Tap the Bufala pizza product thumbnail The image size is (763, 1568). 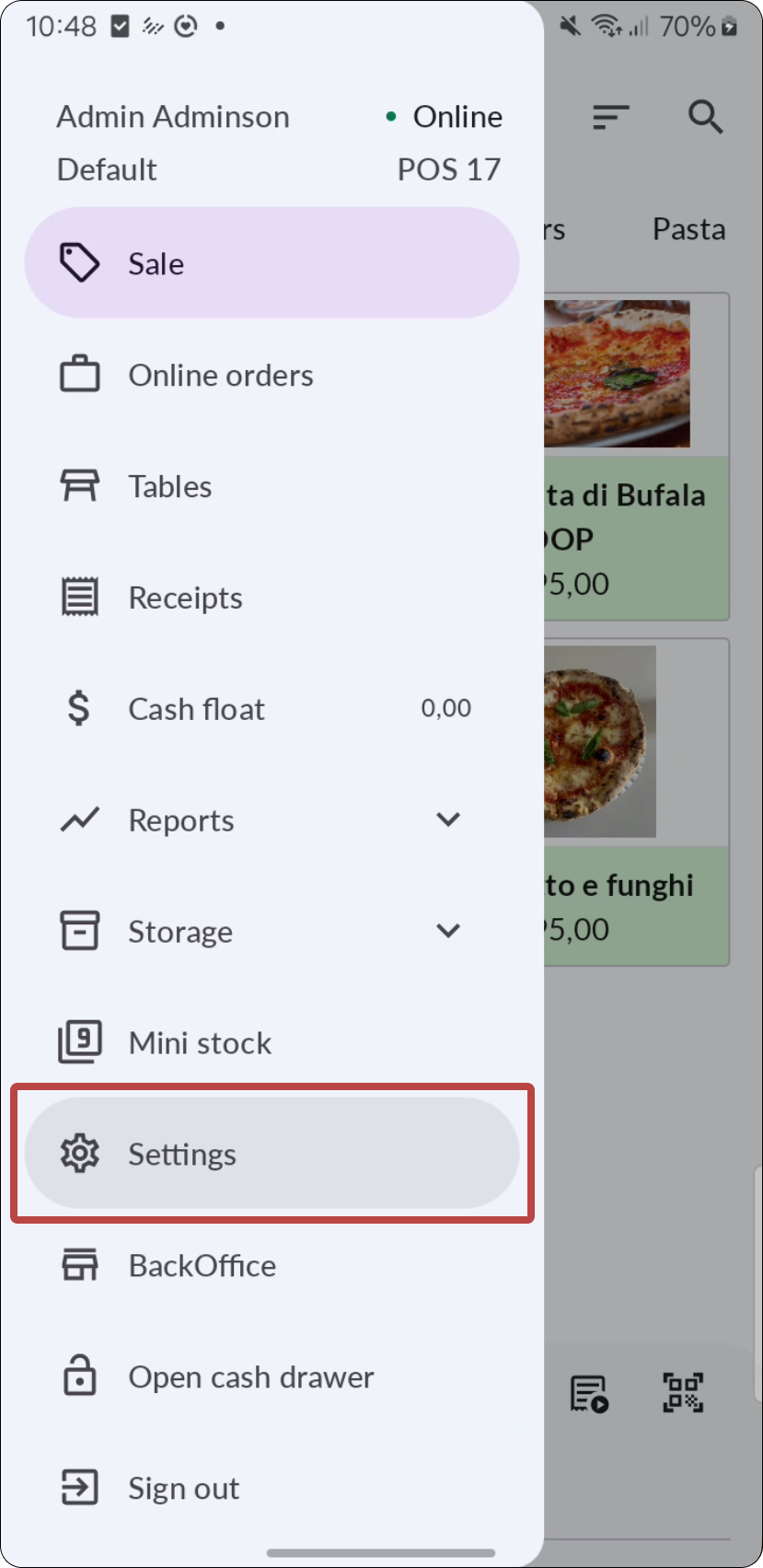coord(617,374)
